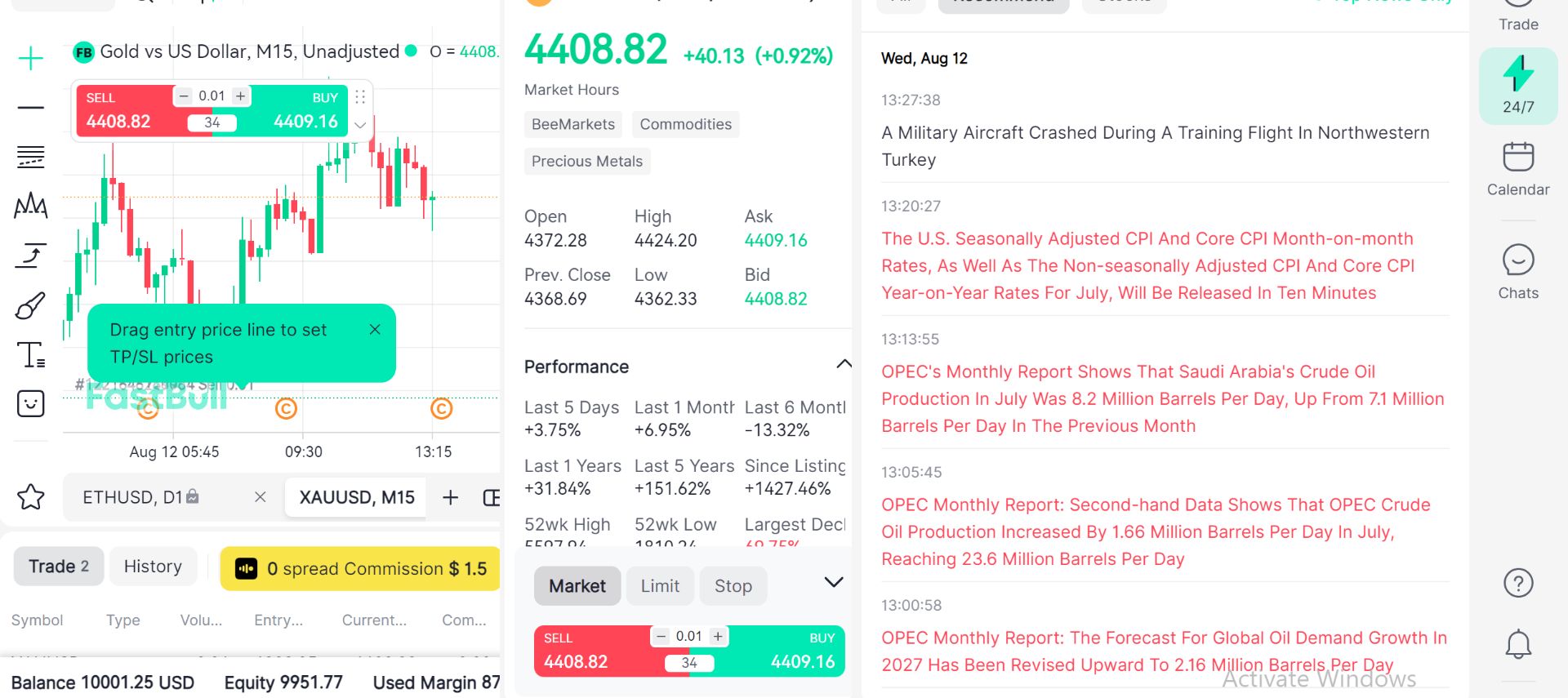This screenshot has height=698, width=1568.
Task: Click the favorites star icon
Action: click(x=31, y=496)
